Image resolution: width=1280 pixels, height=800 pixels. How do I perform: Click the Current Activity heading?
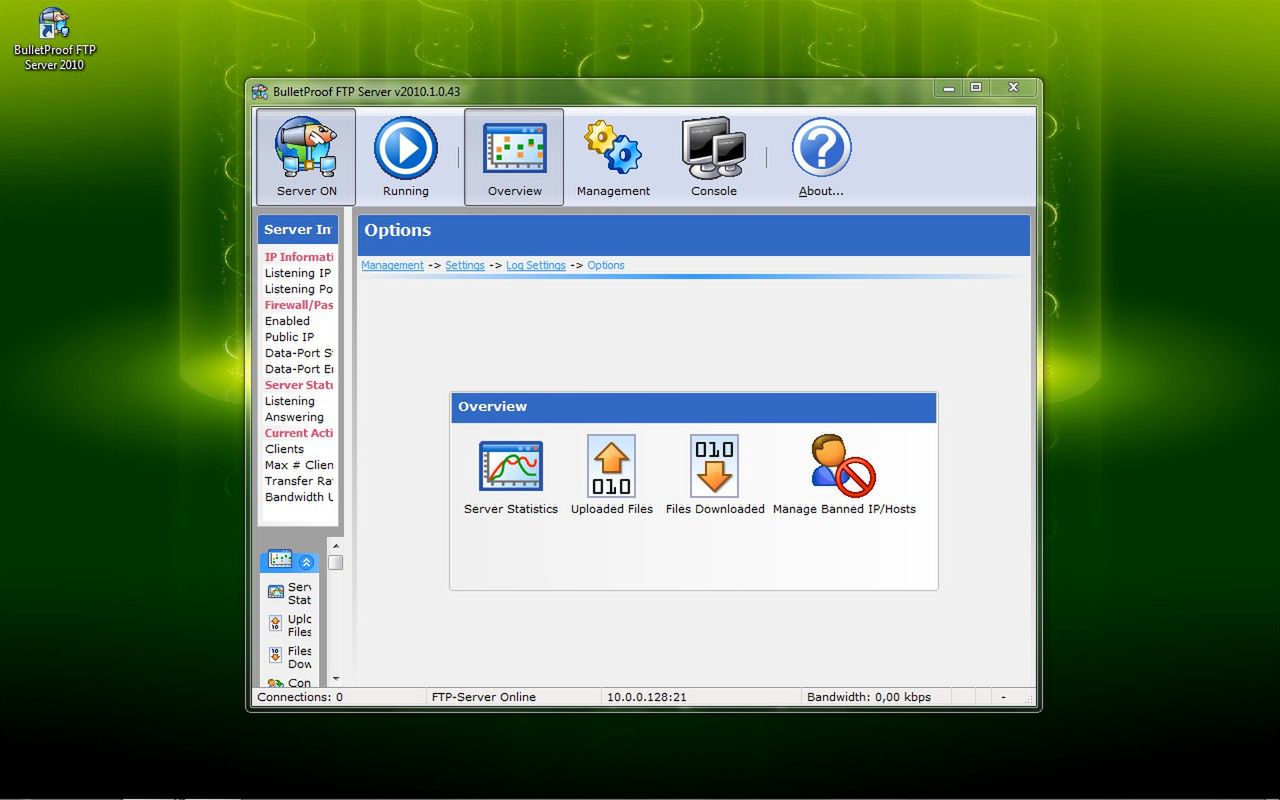(x=299, y=433)
